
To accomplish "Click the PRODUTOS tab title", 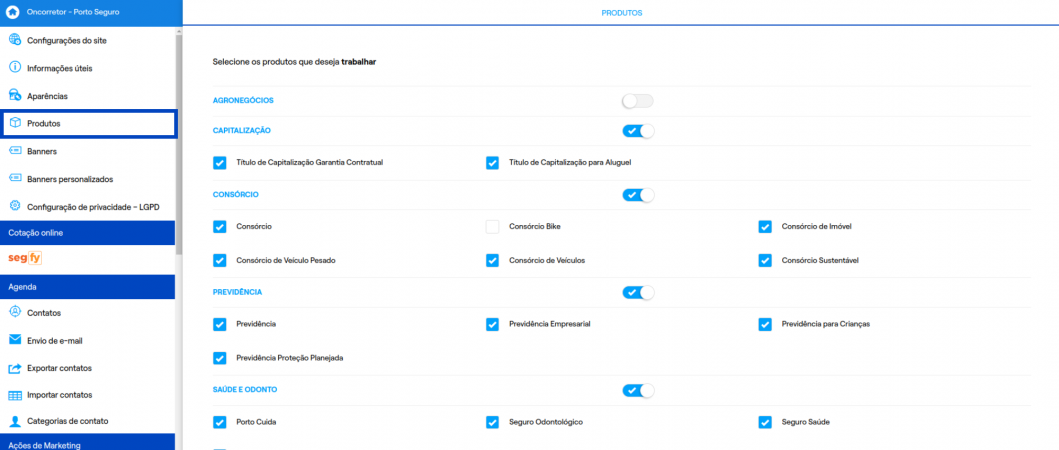I will click(x=622, y=13).
